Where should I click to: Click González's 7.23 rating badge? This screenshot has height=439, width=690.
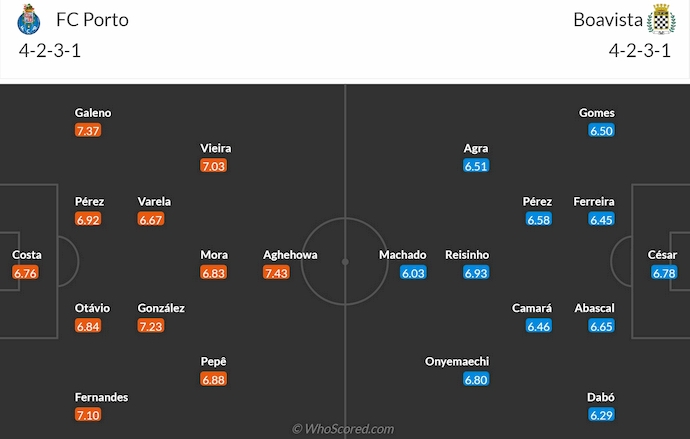[x=151, y=326]
